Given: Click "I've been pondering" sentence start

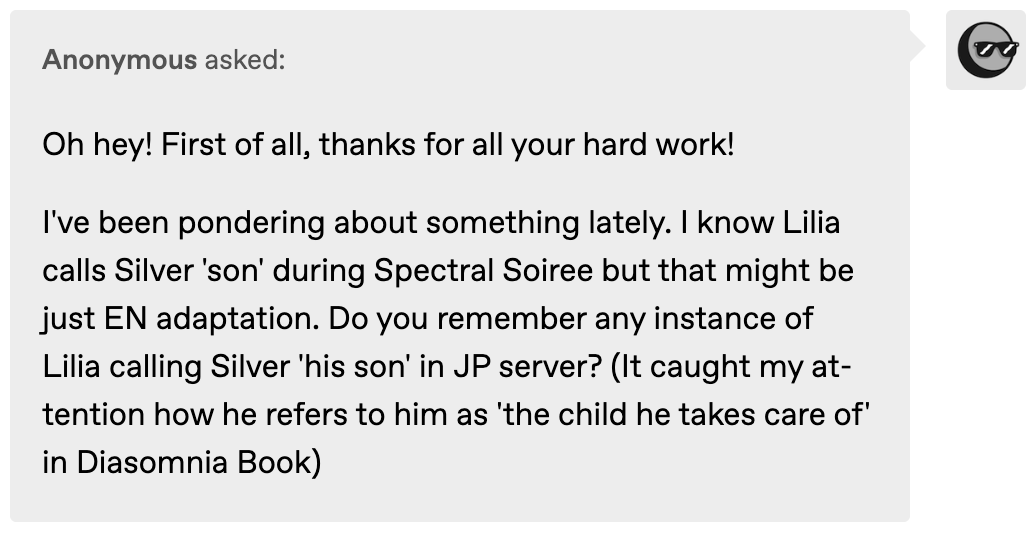Looking at the screenshot, I should (x=184, y=223).
